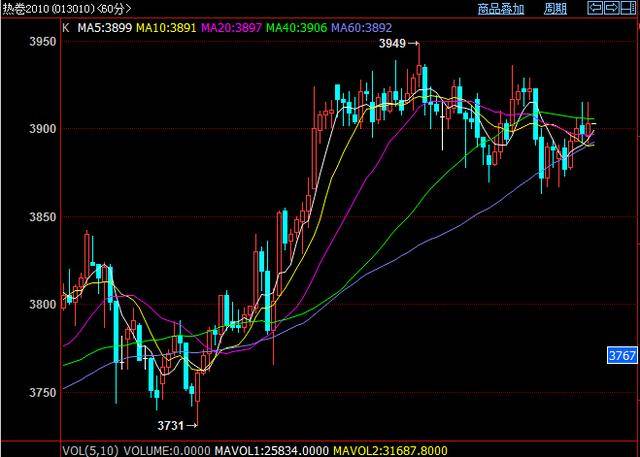Click the blue 3767 price tag
The image size is (640, 457).
click(x=622, y=355)
